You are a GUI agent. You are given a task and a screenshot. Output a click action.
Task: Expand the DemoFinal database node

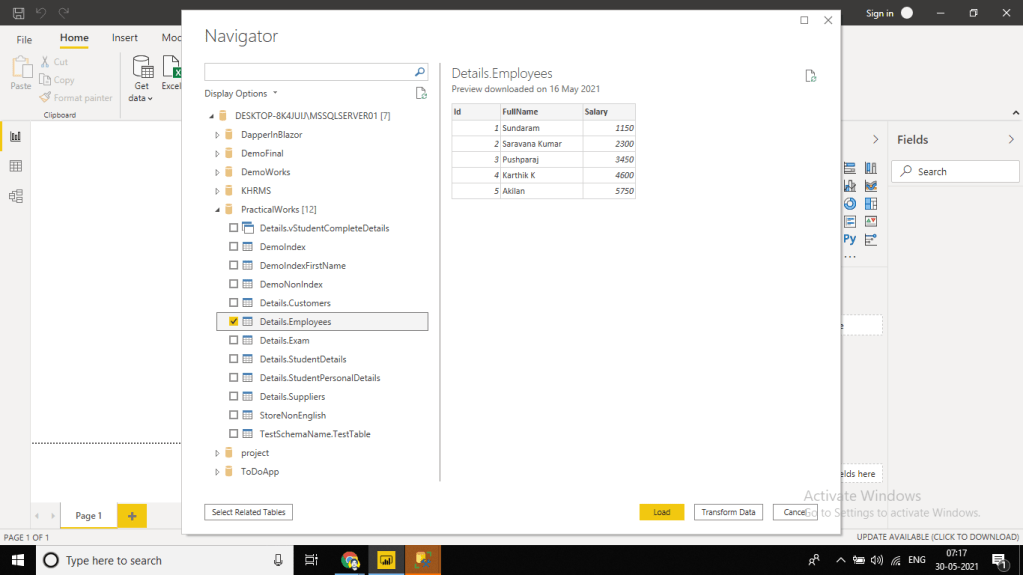(x=217, y=153)
